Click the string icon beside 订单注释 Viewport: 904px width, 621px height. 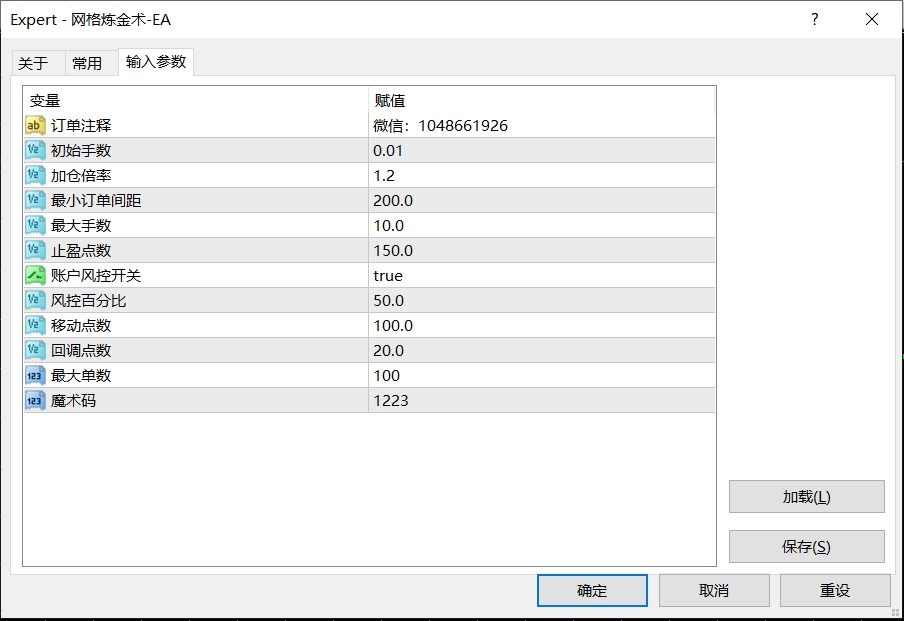click(x=35, y=126)
